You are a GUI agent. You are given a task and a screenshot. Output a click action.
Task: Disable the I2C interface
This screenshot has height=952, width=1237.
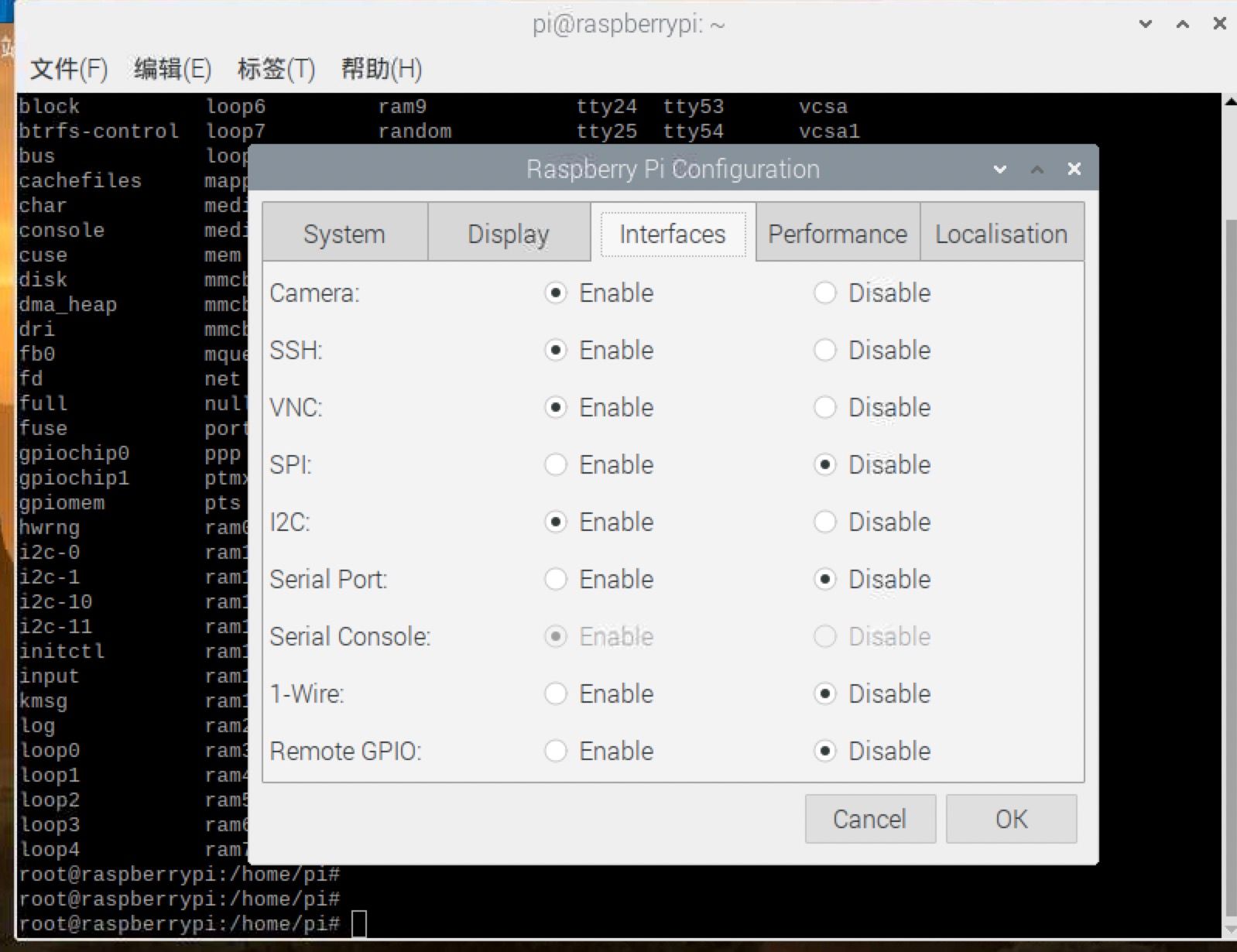tap(825, 522)
